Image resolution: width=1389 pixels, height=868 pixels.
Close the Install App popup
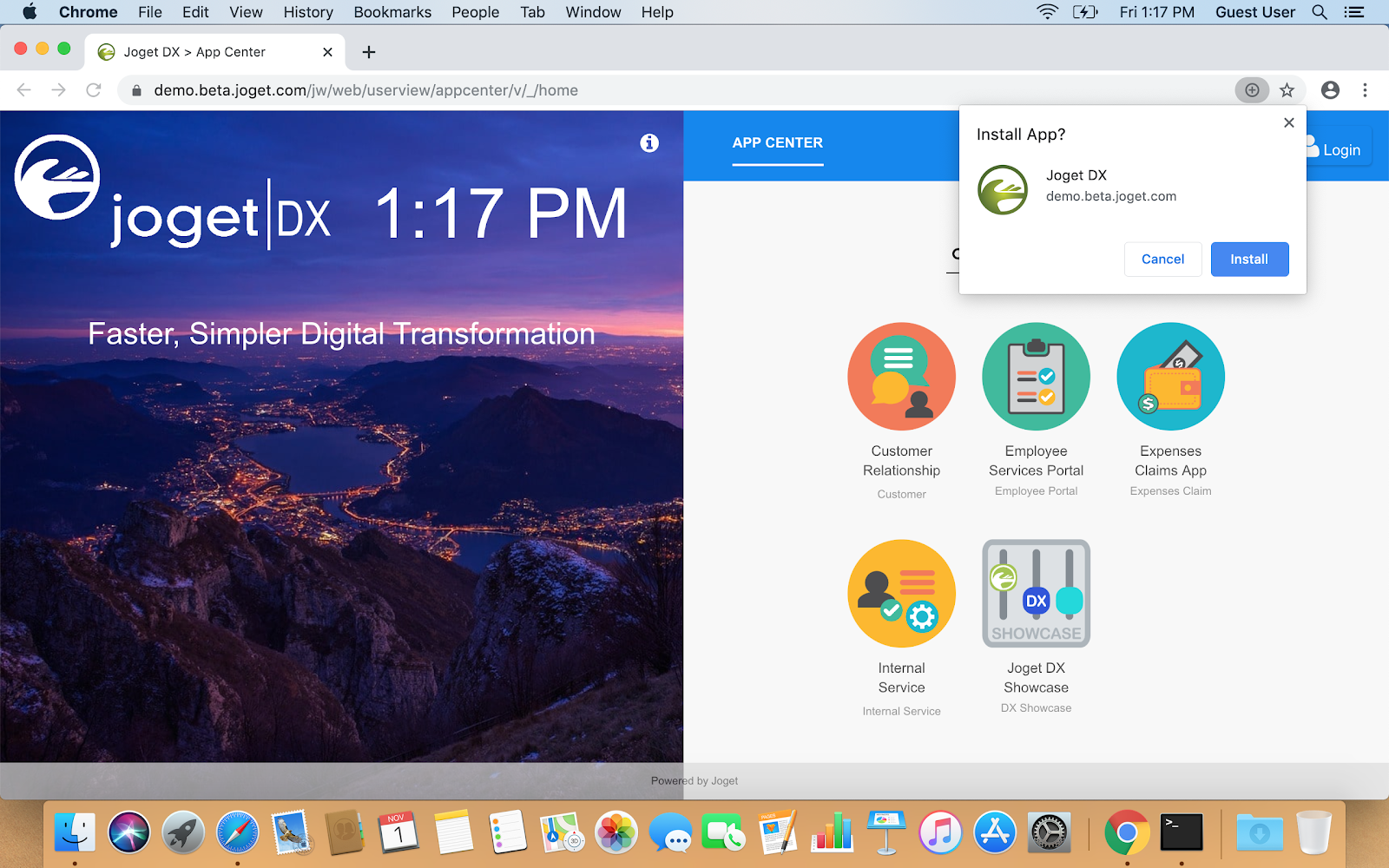1289,122
